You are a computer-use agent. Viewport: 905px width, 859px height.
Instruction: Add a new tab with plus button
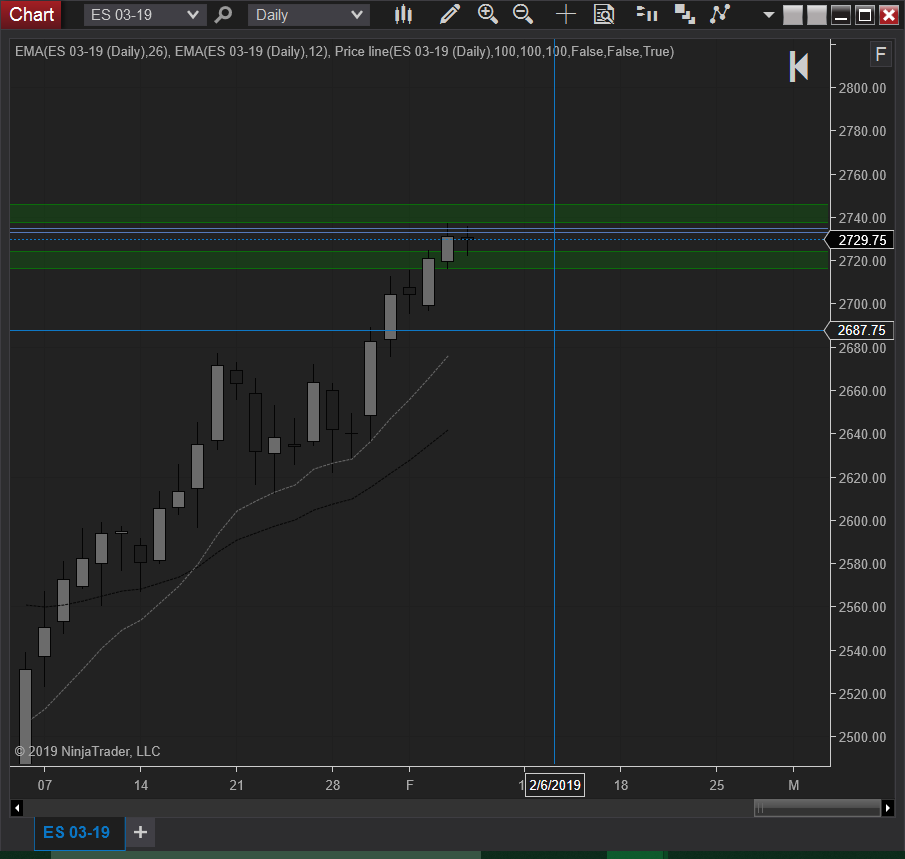[x=140, y=832]
